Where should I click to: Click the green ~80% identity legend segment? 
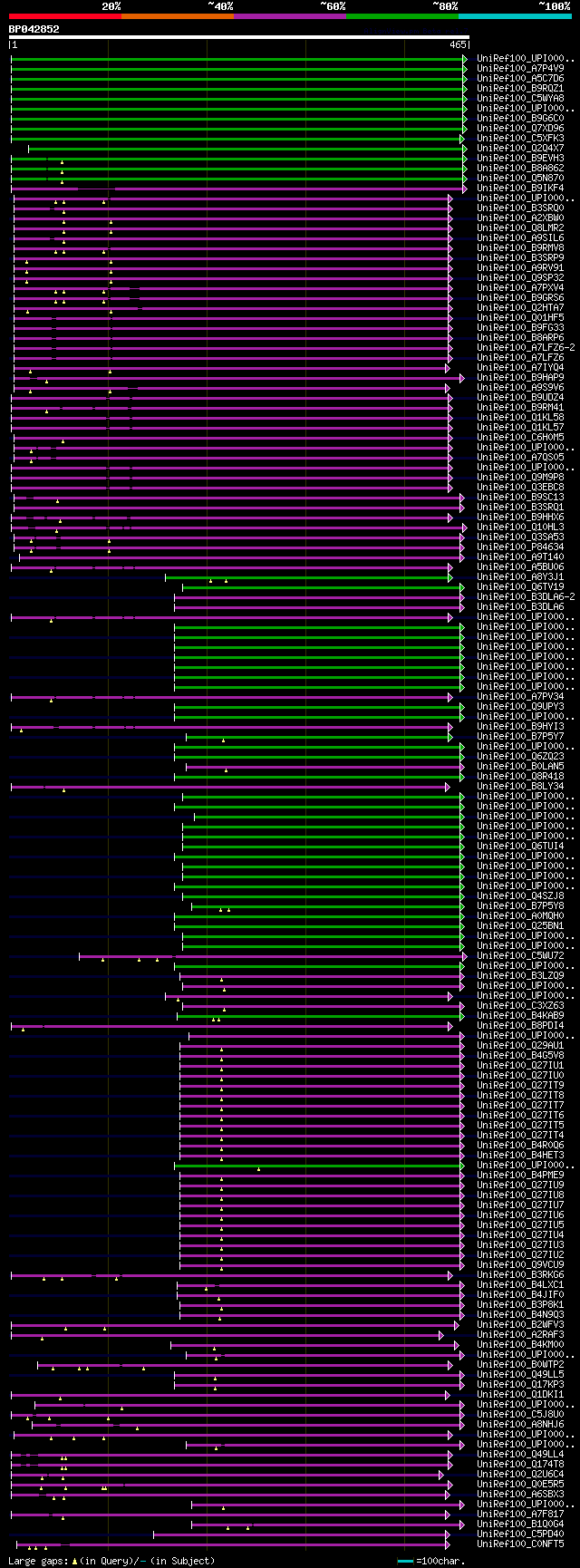(402, 16)
